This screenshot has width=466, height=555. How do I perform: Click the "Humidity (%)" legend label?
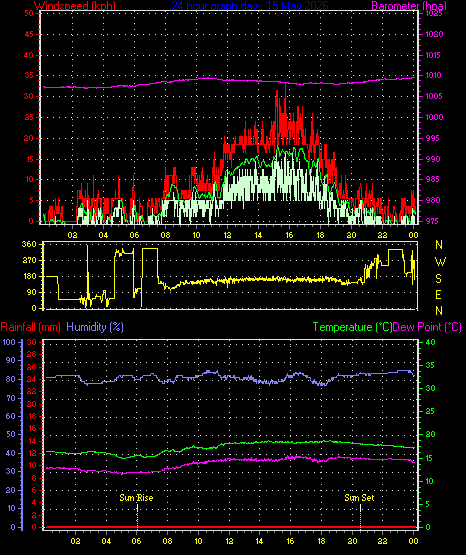[x=95, y=327]
